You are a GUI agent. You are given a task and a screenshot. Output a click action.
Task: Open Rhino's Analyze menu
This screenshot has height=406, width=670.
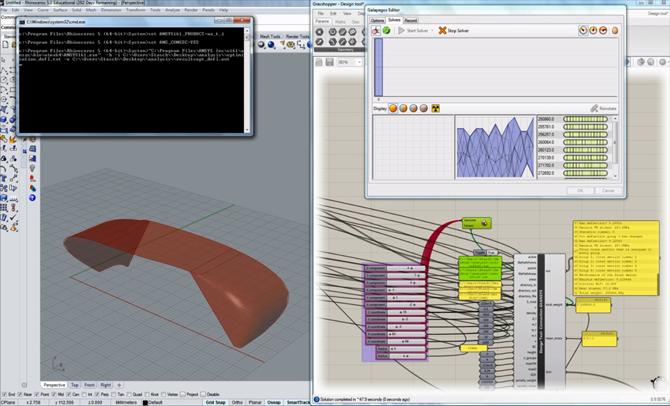172,10
